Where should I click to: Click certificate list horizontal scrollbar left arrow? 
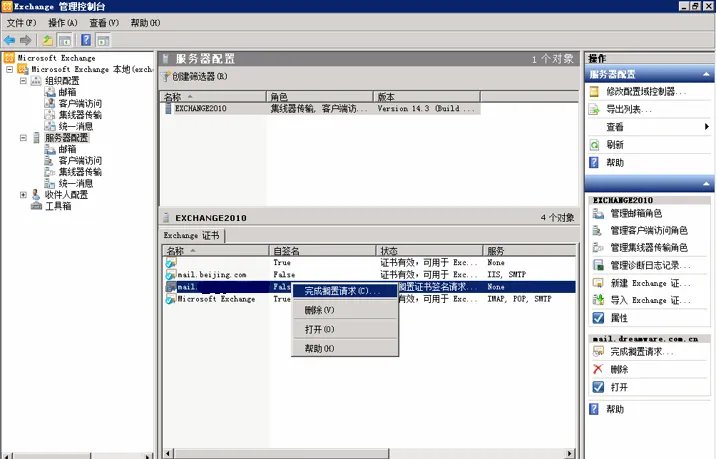click(168, 454)
